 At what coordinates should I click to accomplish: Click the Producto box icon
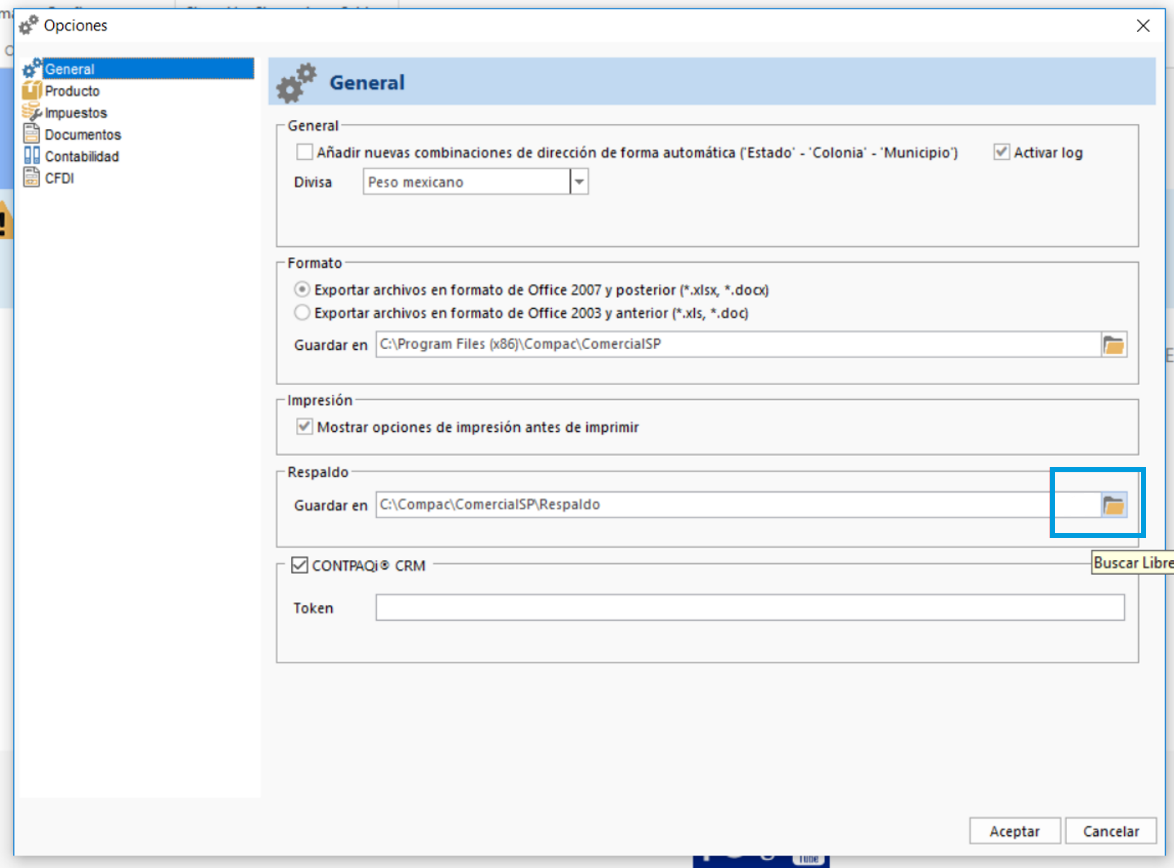pyautogui.click(x=31, y=91)
